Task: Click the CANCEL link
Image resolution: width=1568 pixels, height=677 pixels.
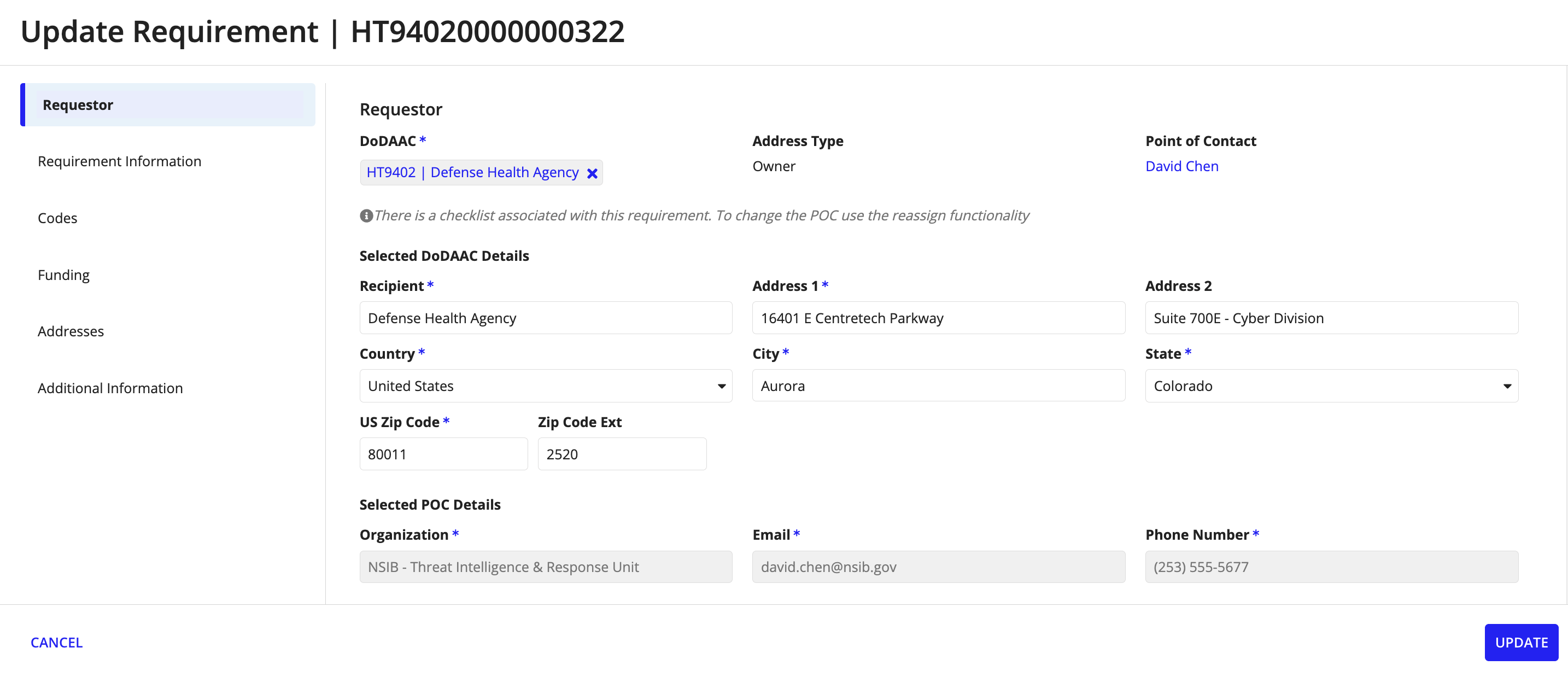Action: pyautogui.click(x=57, y=643)
